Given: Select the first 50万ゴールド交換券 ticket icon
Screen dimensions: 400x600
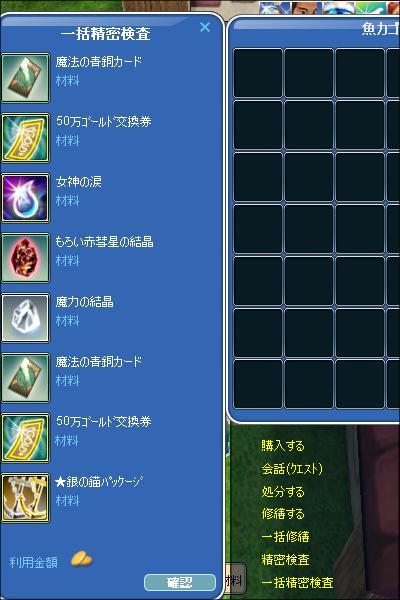Looking at the screenshot, I should (x=25, y=138).
